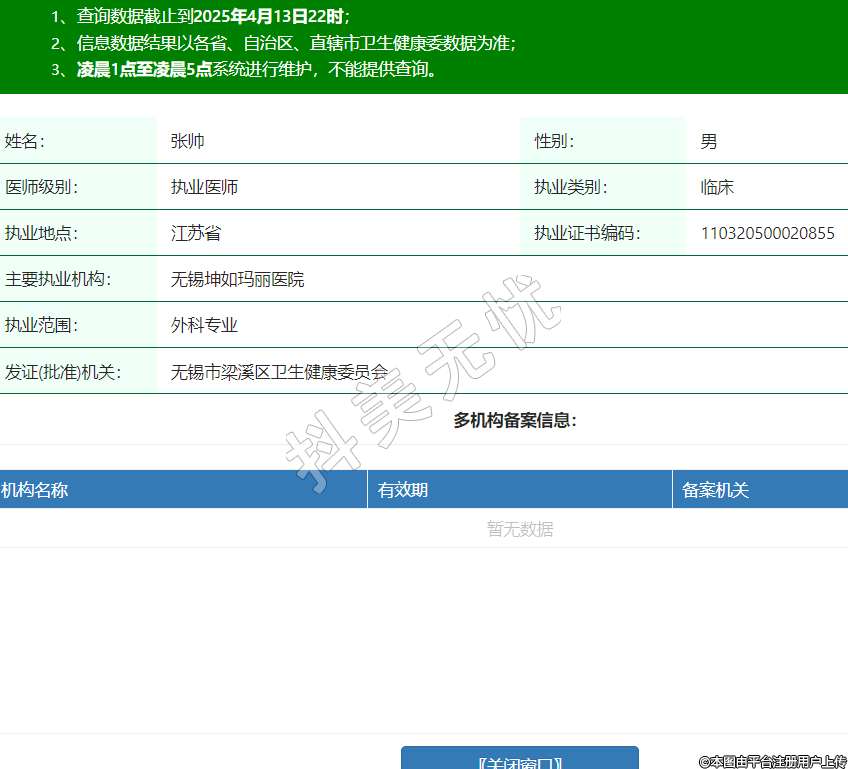Click the system maintenance notice line
The width and height of the screenshot is (848, 769).
245,70
